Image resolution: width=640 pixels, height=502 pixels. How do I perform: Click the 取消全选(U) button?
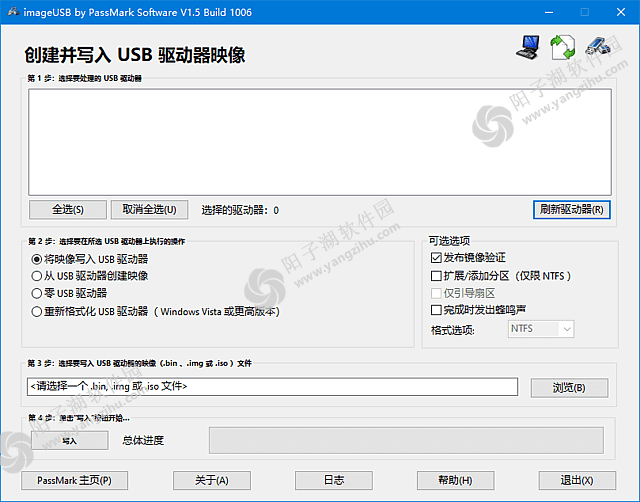pos(149,210)
